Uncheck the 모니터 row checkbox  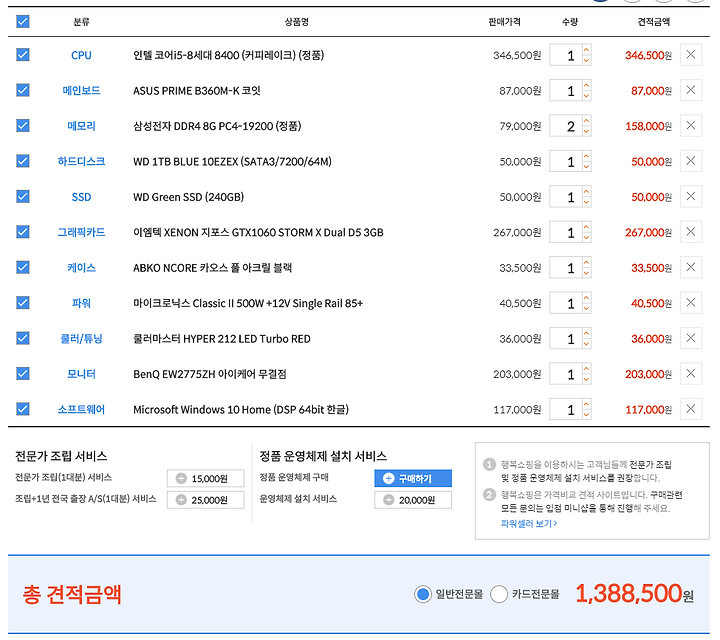23,374
